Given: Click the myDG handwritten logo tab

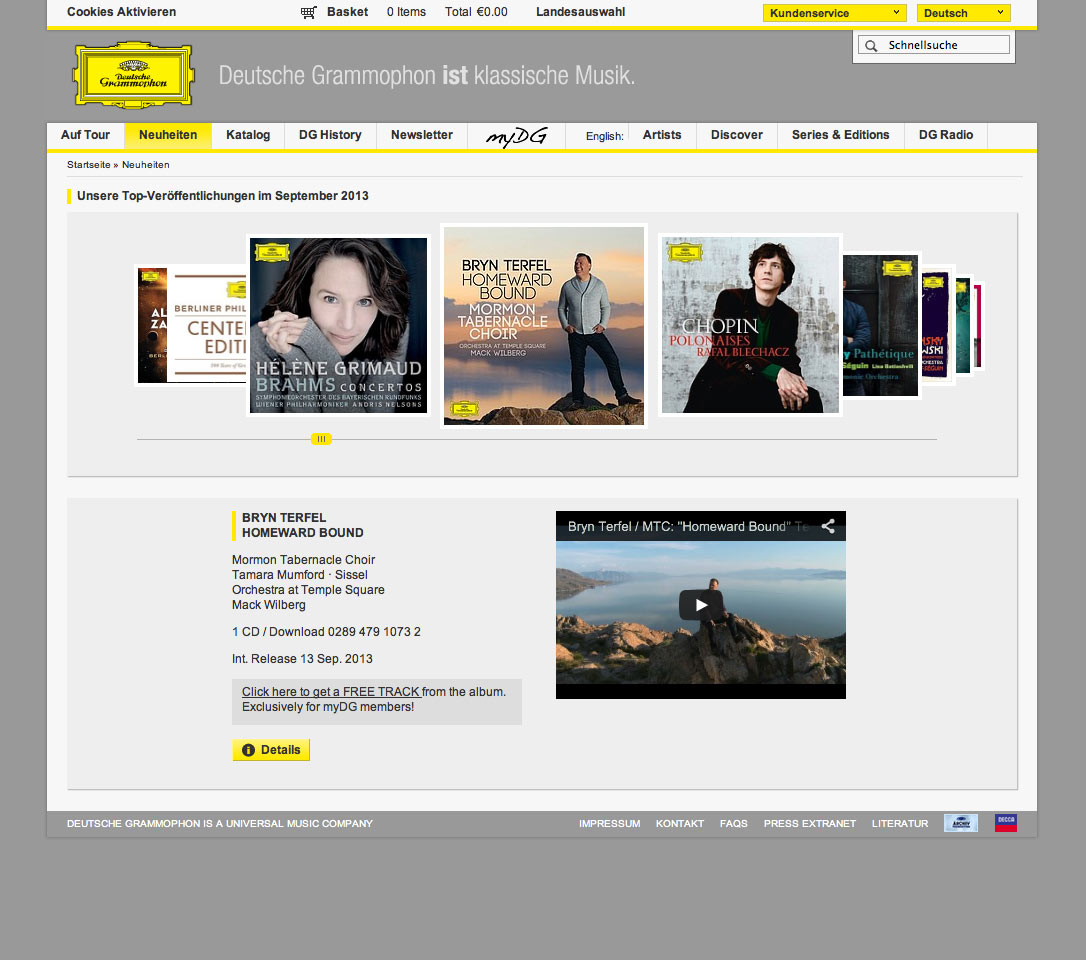Looking at the screenshot, I should coord(516,136).
